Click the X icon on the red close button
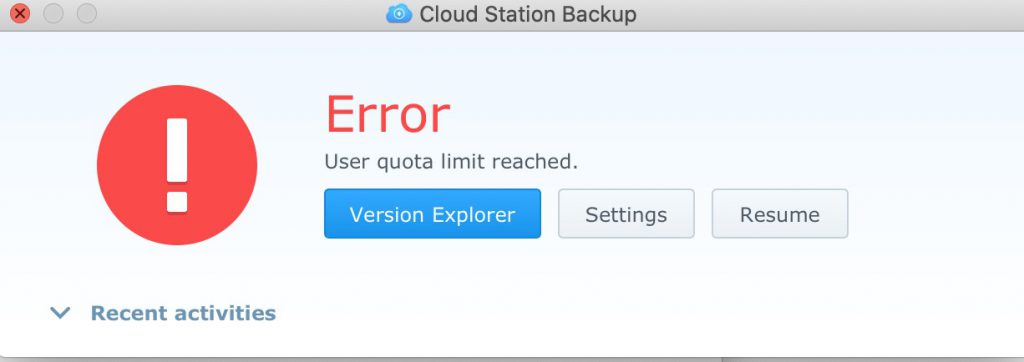Screen dimensions: 1024x362 20,13
